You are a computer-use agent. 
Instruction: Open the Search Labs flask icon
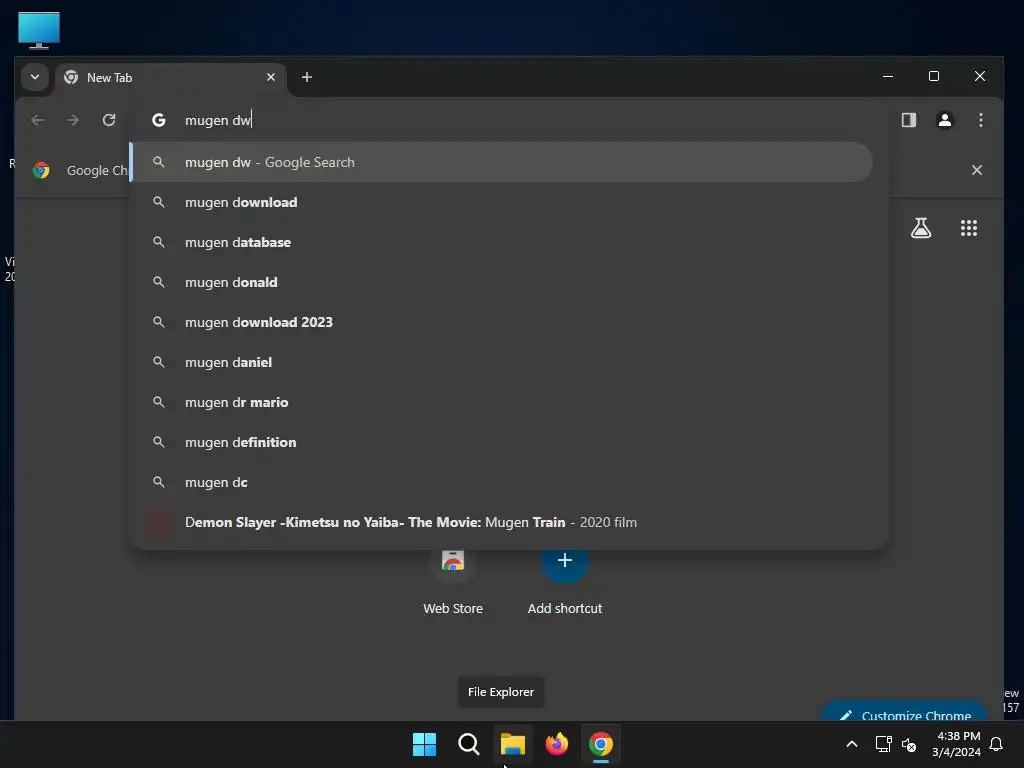click(921, 228)
